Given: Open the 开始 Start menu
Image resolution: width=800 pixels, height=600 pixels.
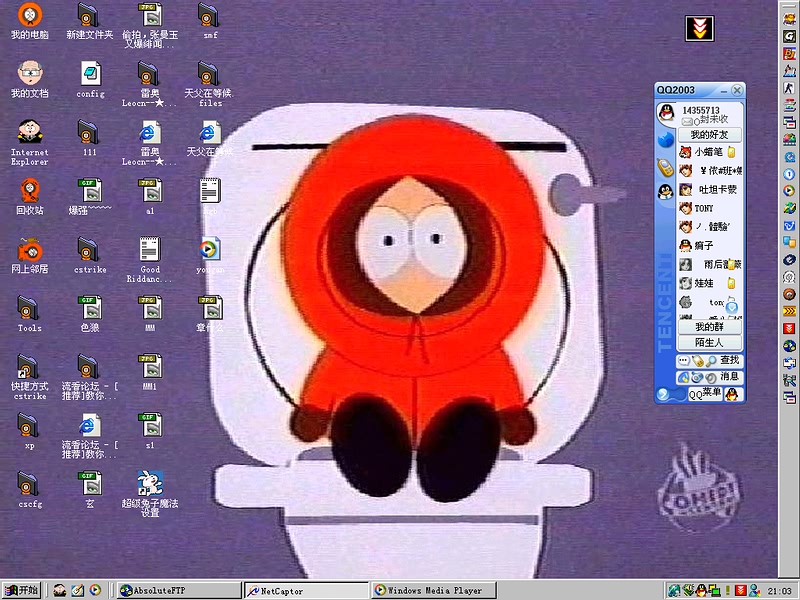Looking at the screenshot, I should pyautogui.click(x=21, y=590).
